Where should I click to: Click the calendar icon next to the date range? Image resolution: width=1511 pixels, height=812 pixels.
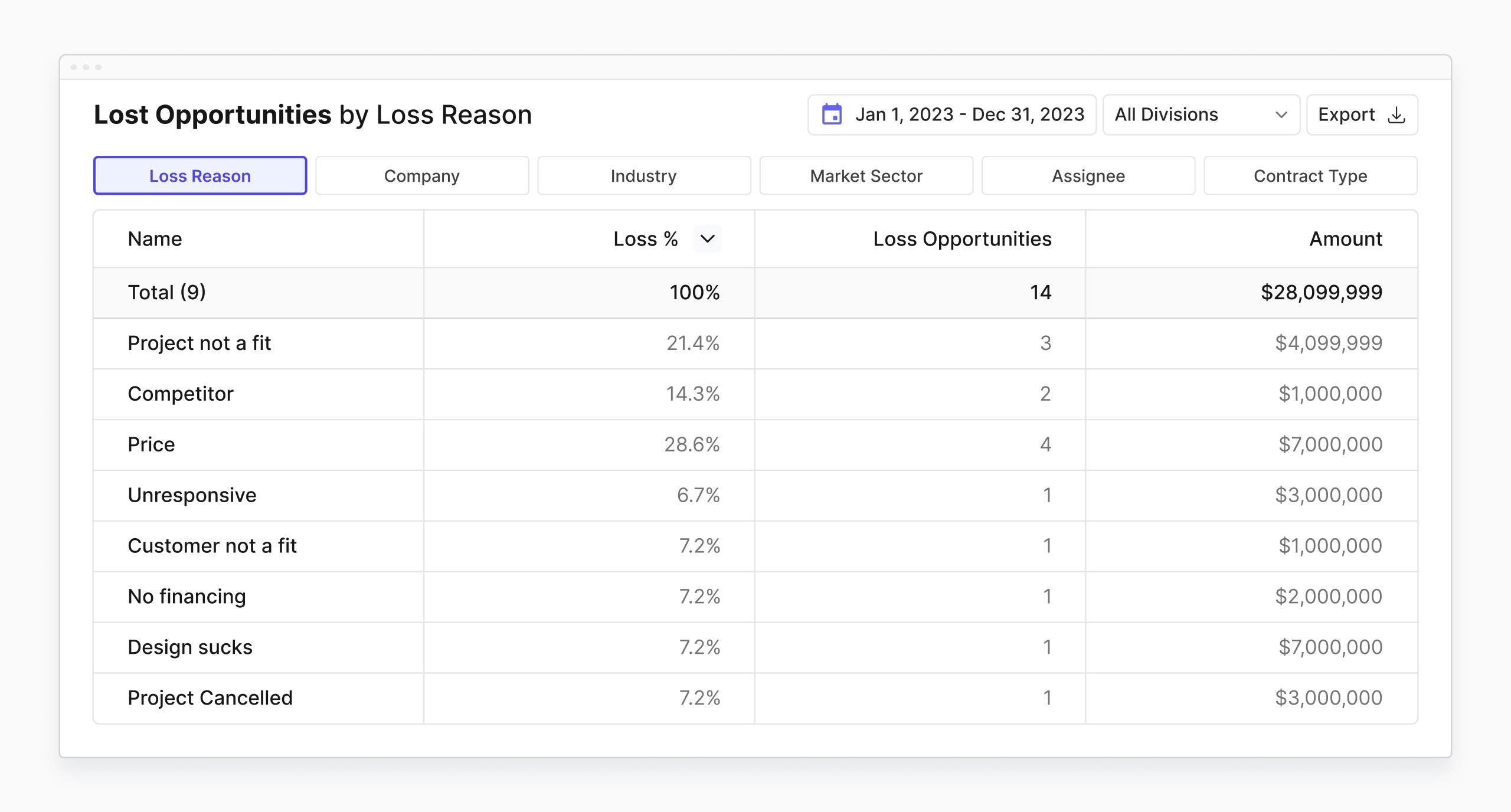pos(832,114)
